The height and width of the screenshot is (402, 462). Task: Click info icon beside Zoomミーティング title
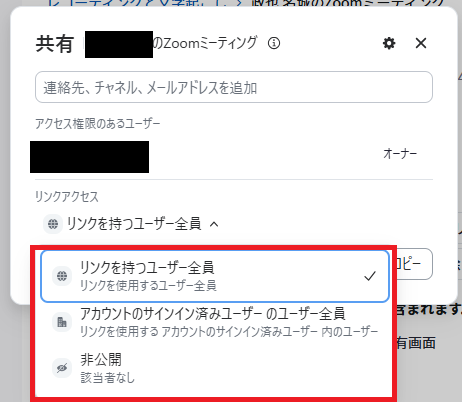coord(274,43)
